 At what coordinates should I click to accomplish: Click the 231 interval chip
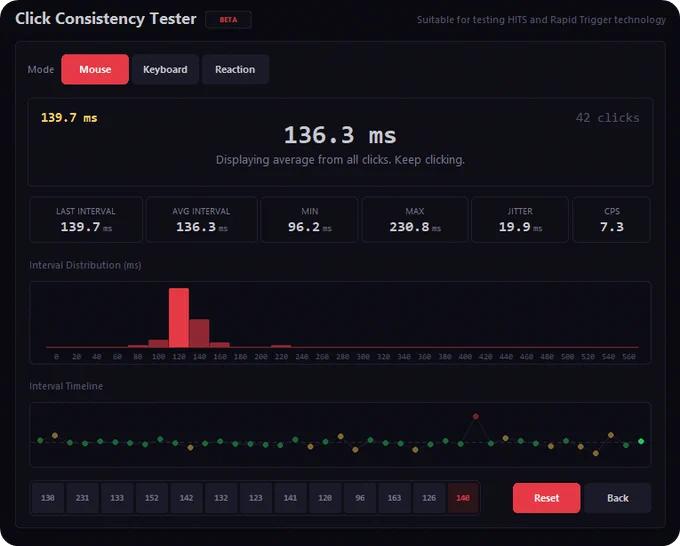click(82, 498)
